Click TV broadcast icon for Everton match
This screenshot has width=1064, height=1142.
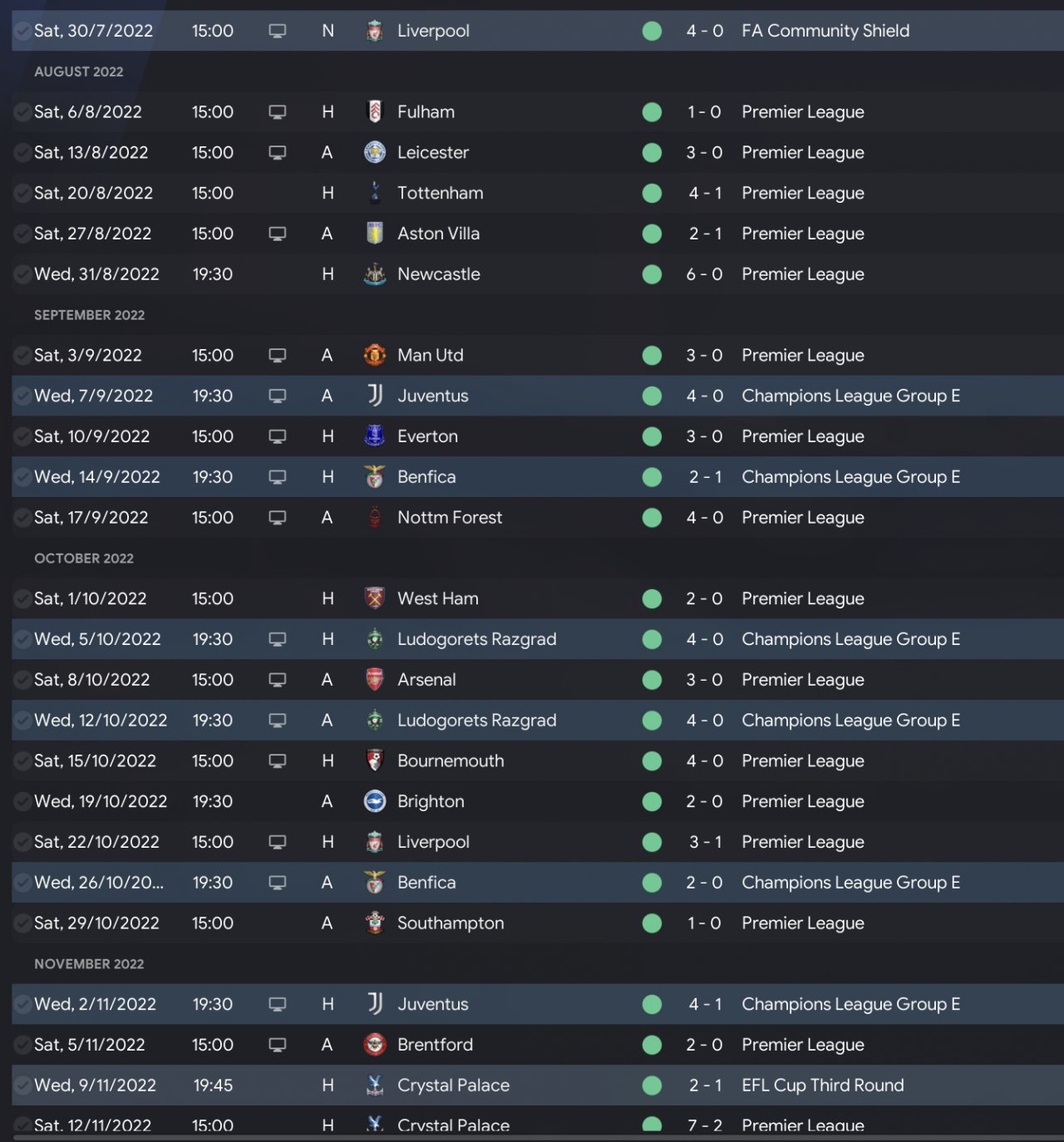tap(278, 436)
